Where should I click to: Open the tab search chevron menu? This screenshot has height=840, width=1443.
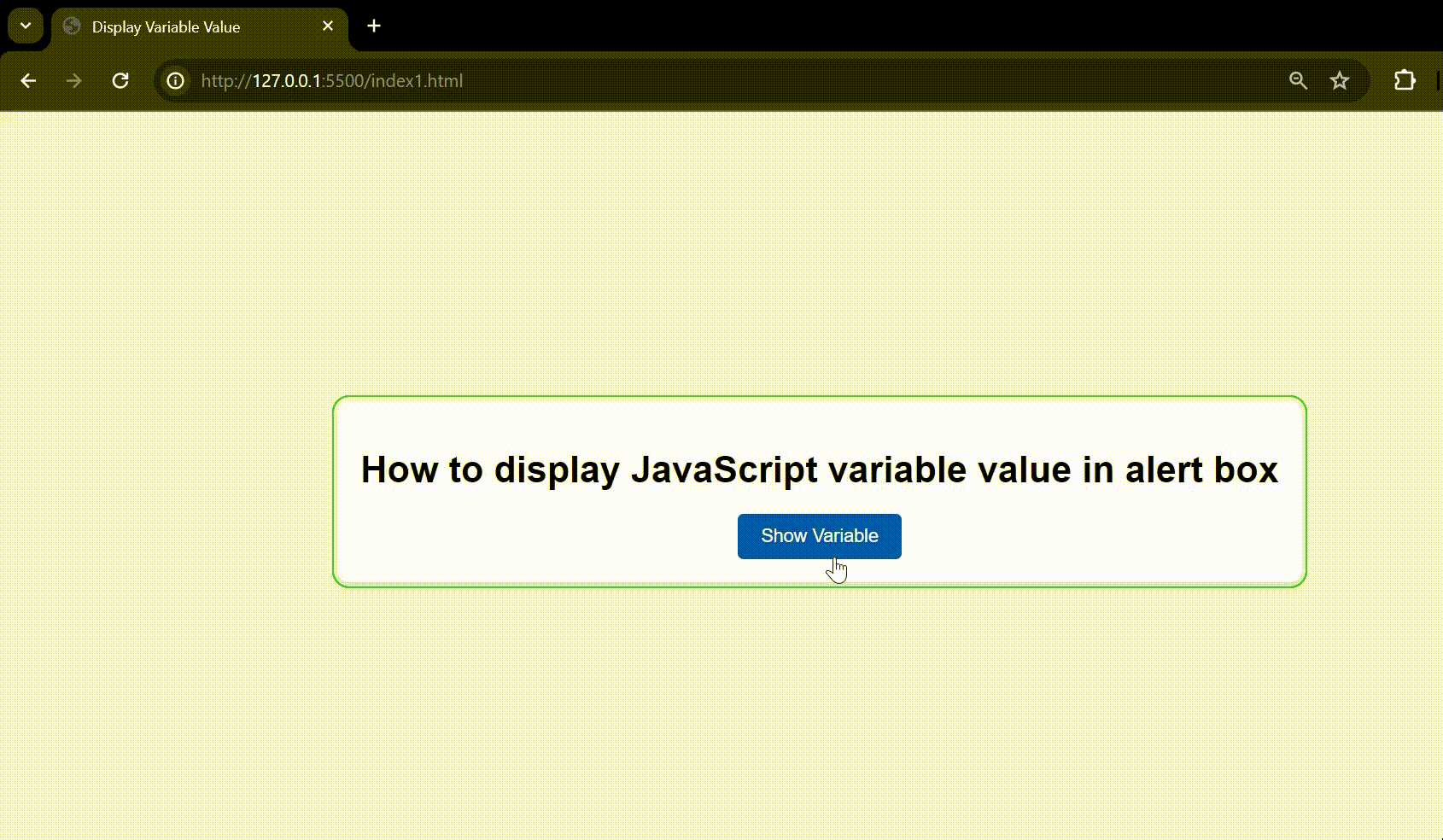[x=25, y=25]
